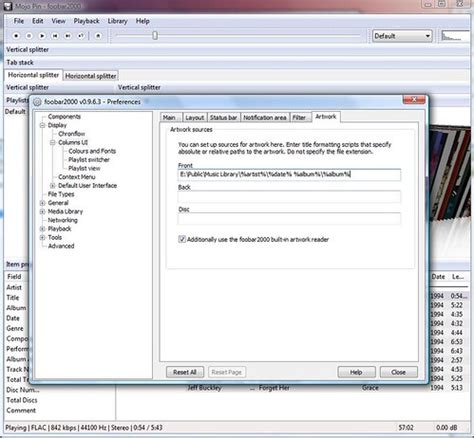
Task: Collapse the Columns UI tree node
Action: point(53,143)
